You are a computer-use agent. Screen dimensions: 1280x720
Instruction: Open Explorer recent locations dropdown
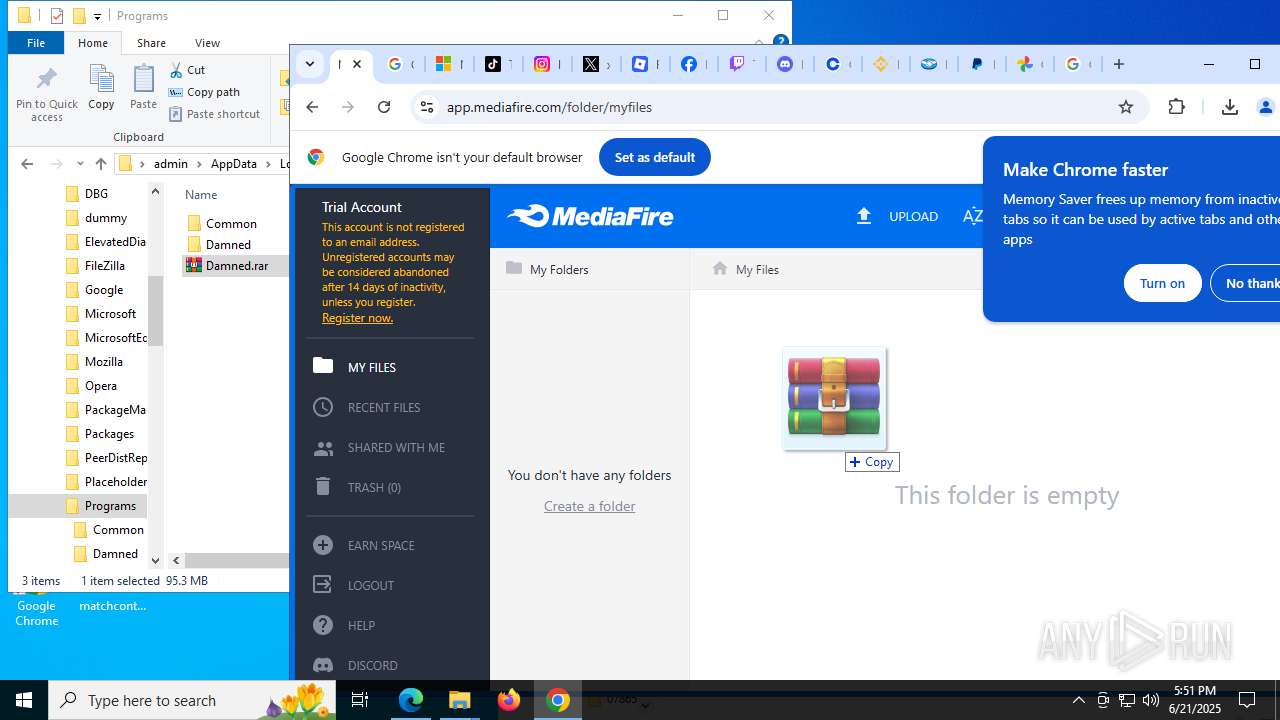pyautogui.click(x=79, y=164)
